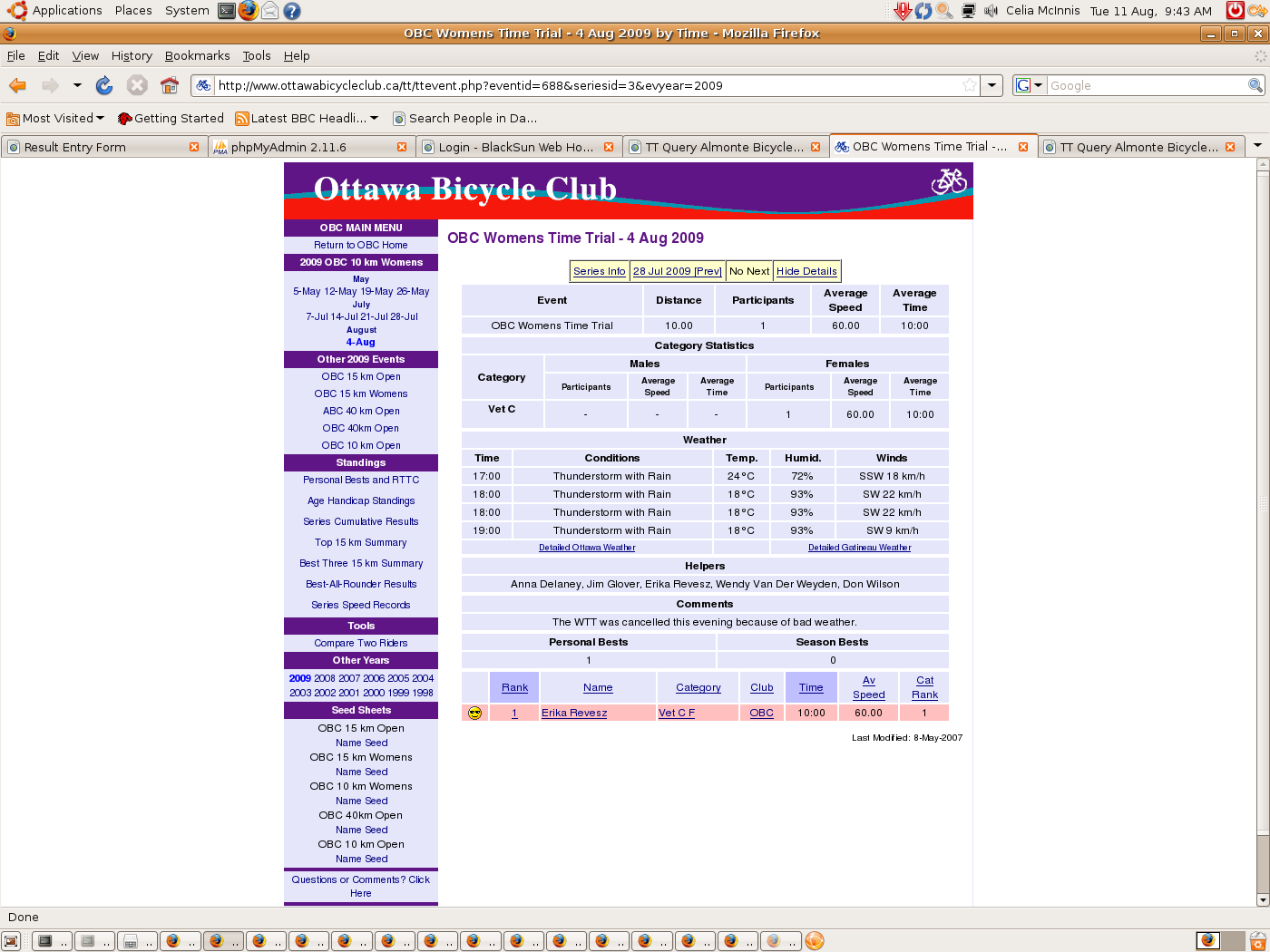Open the Erika Revesz rider link
Image resolution: width=1270 pixels, height=952 pixels.
coord(574,713)
